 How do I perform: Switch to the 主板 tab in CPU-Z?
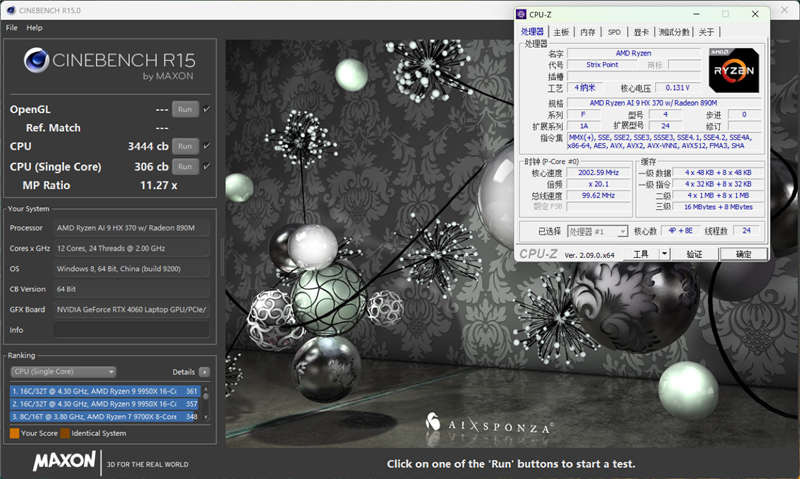[561, 32]
